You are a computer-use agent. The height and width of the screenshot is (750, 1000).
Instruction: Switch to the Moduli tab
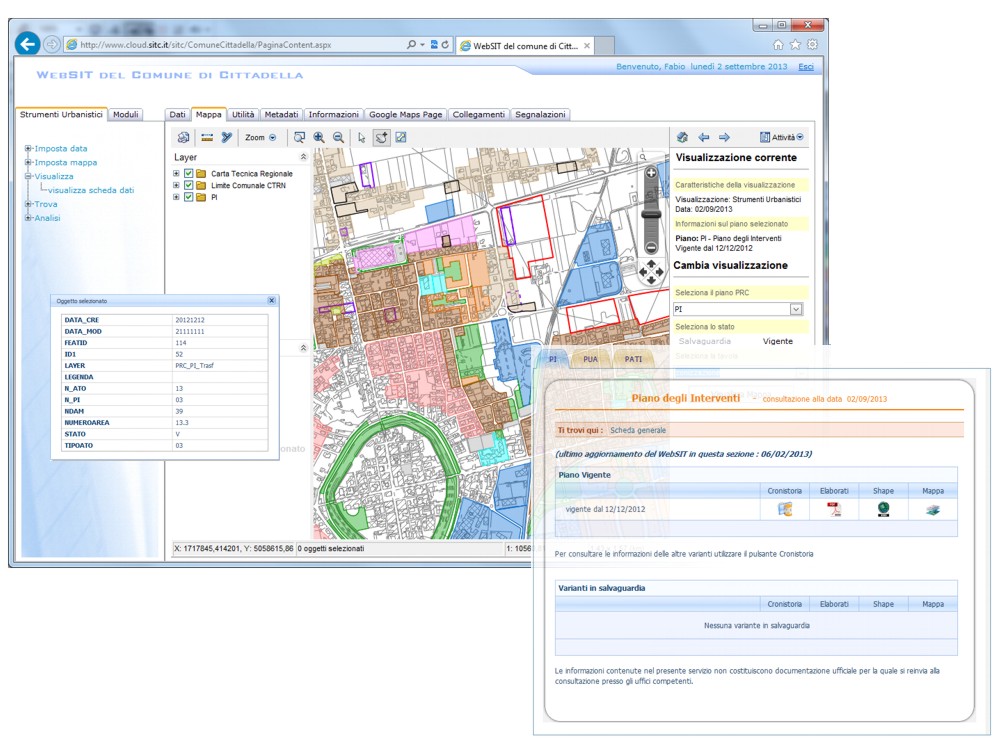point(126,115)
